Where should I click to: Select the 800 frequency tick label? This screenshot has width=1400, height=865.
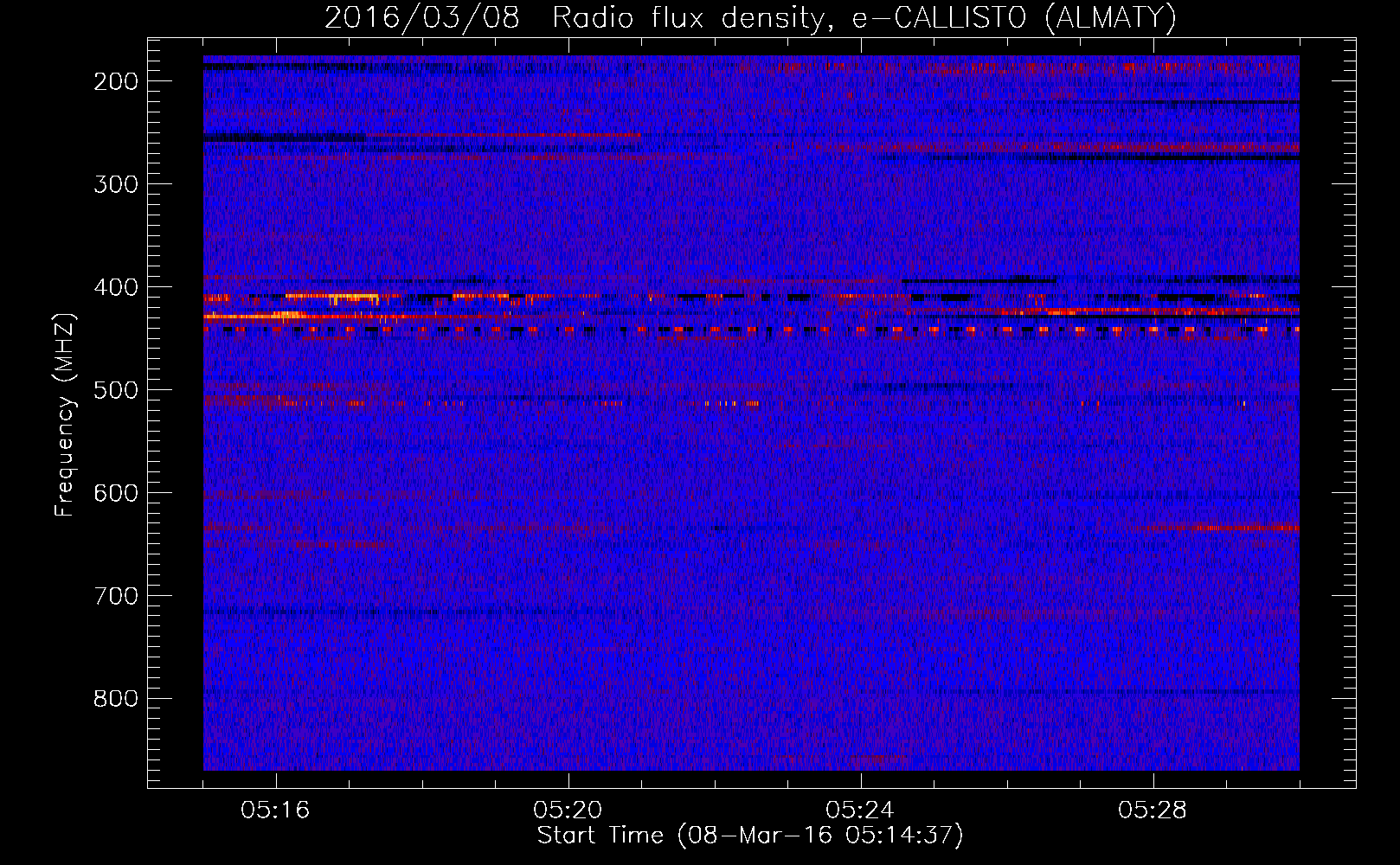[x=116, y=699]
